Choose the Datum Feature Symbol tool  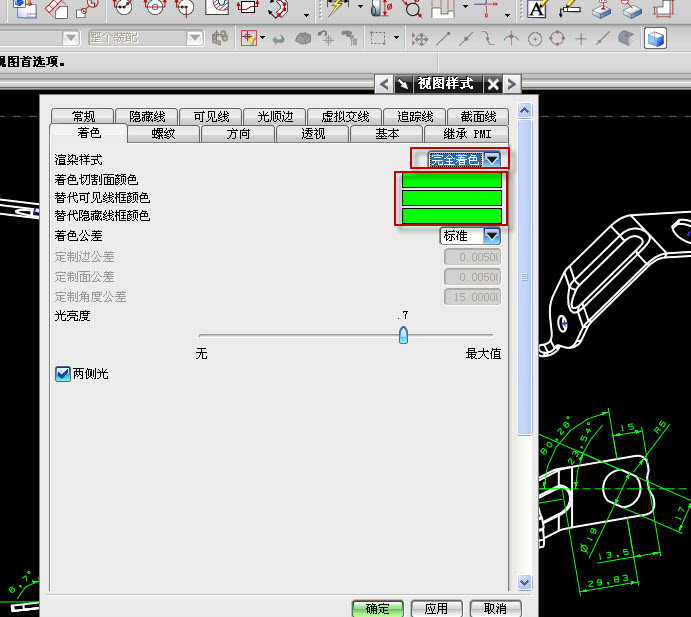click(602, 8)
